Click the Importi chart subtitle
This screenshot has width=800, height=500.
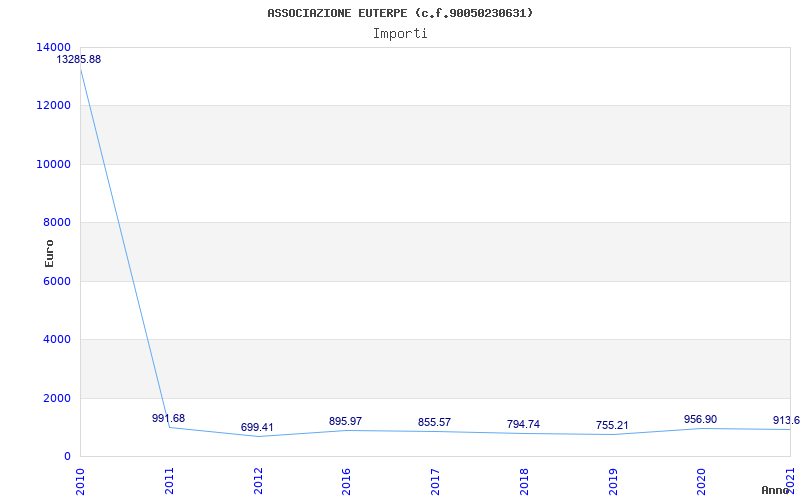click(x=400, y=34)
